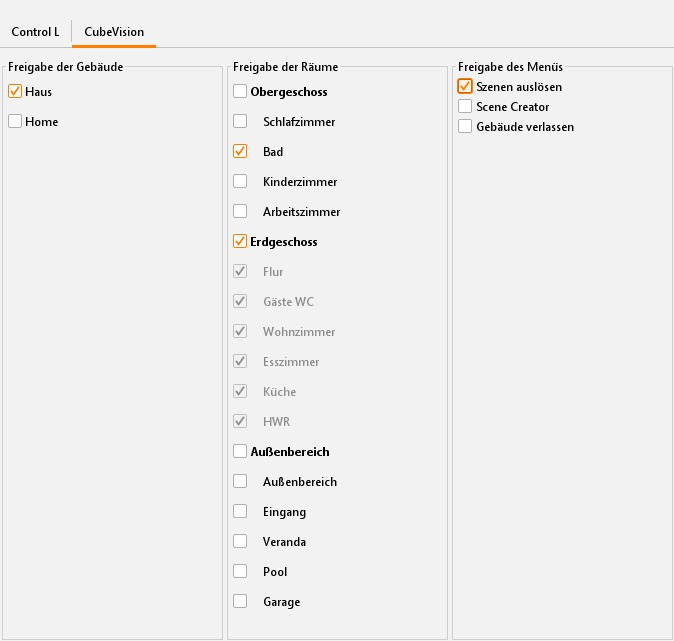Uncheck the Bad room checkbox
Viewport: 674px width, 641px height.
[240, 152]
